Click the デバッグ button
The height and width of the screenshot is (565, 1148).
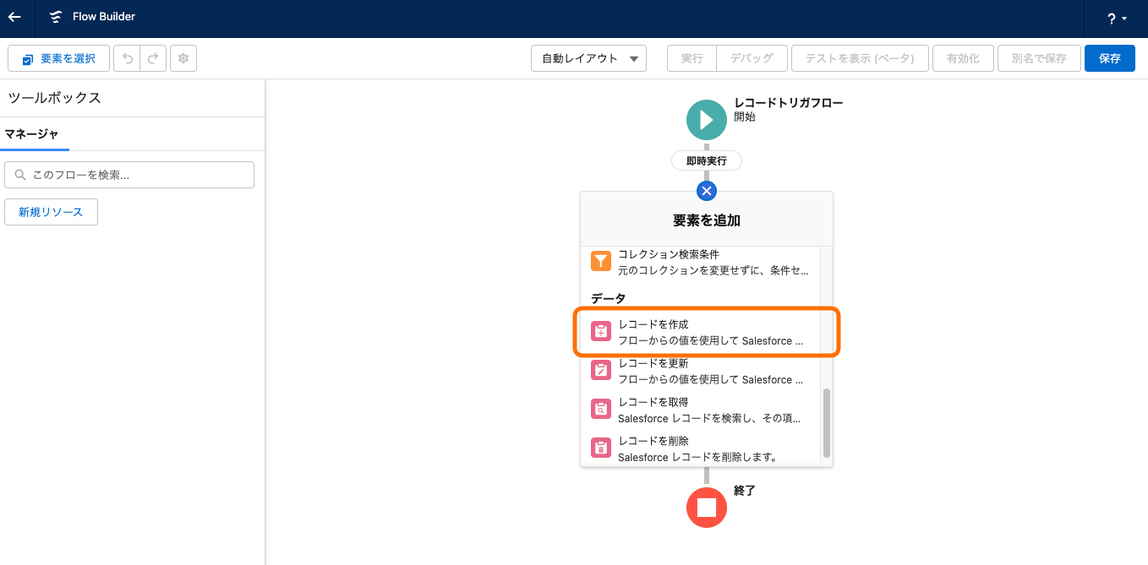pyautogui.click(x=751, y=59)
